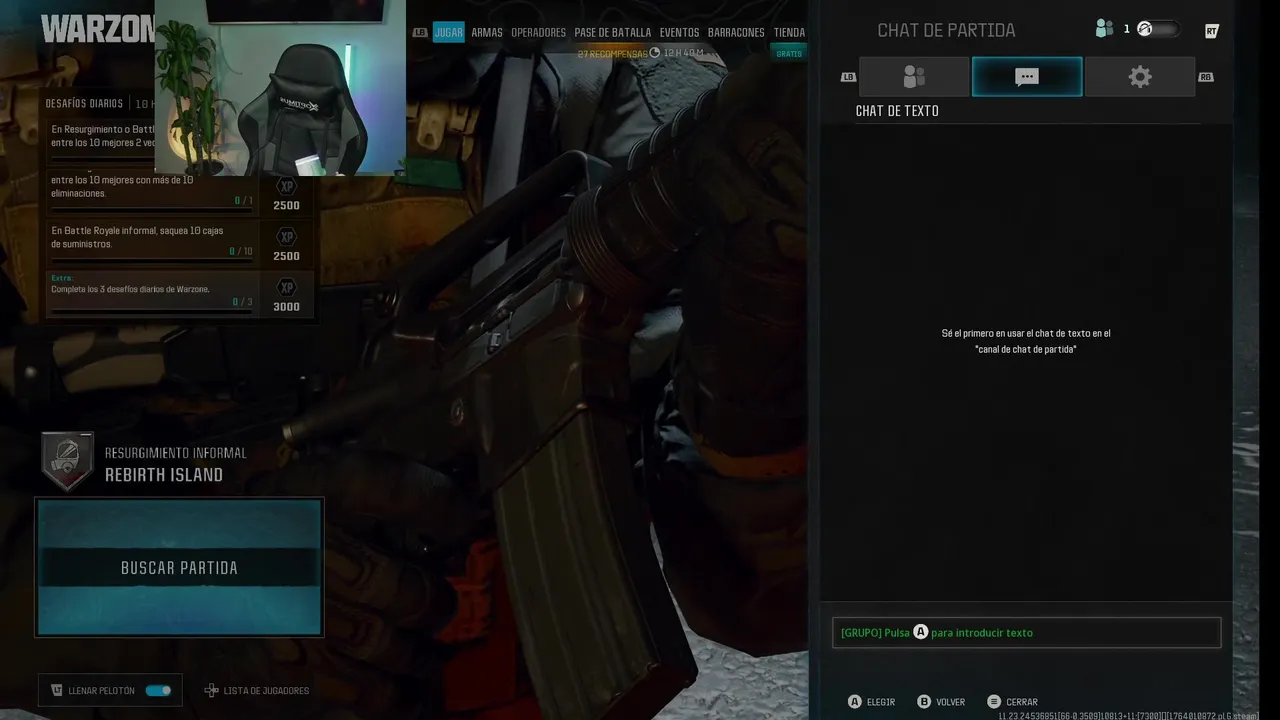Select the REBIRTH ISLAND mode title

click(164, 475)
